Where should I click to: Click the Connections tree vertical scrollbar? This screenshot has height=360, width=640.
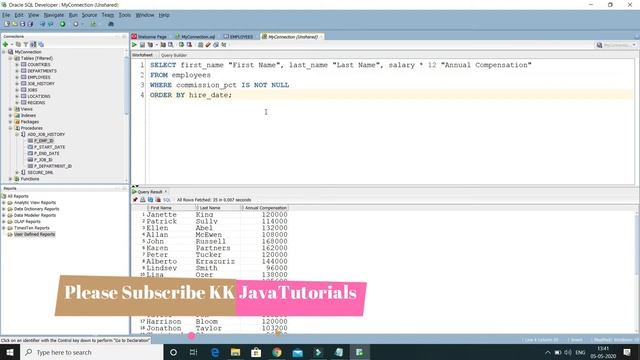[127, 86]
